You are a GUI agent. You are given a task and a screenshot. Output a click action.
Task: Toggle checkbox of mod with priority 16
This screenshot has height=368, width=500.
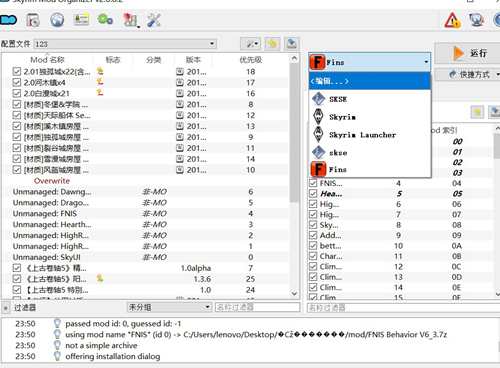click(x=17, y=93)
